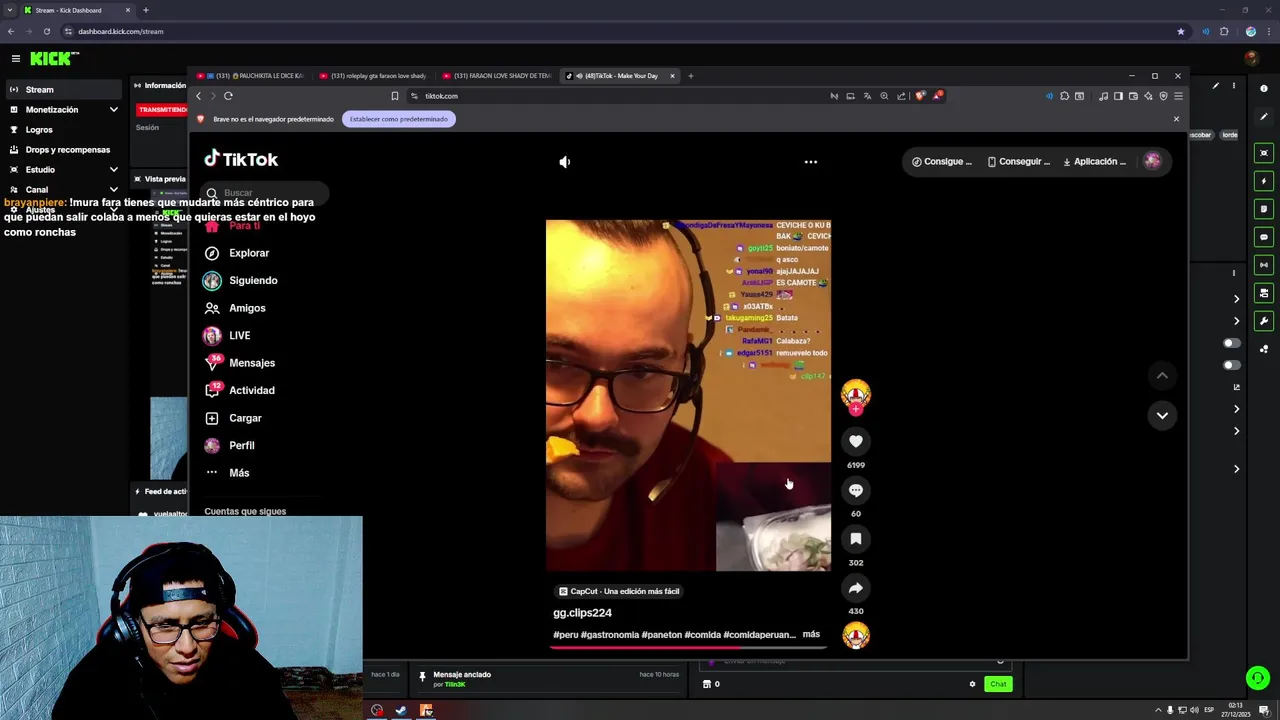1280x720 pixels.
Task: Click the Kick dashboard info icon
Action: click(x=1264, y=89)
